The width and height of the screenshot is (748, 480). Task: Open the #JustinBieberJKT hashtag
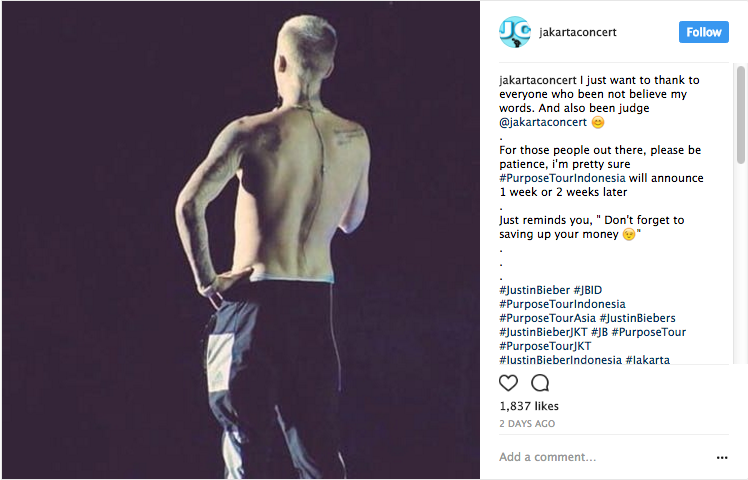pyautogui.click(x=543, y=332)
